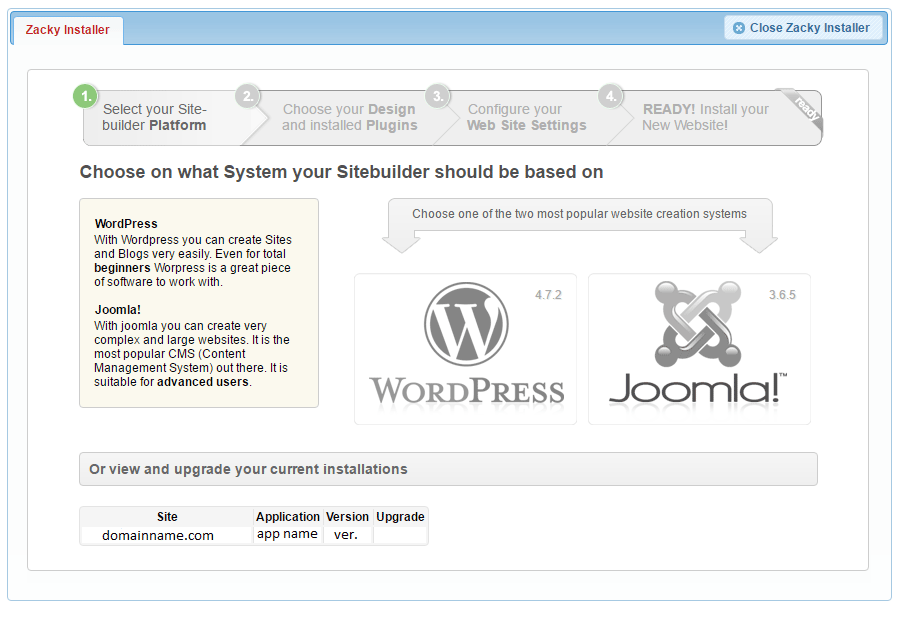Select the WordPress logo icon
The height and width of the screenshot is (617, 902).
click(x=466, y=324)
